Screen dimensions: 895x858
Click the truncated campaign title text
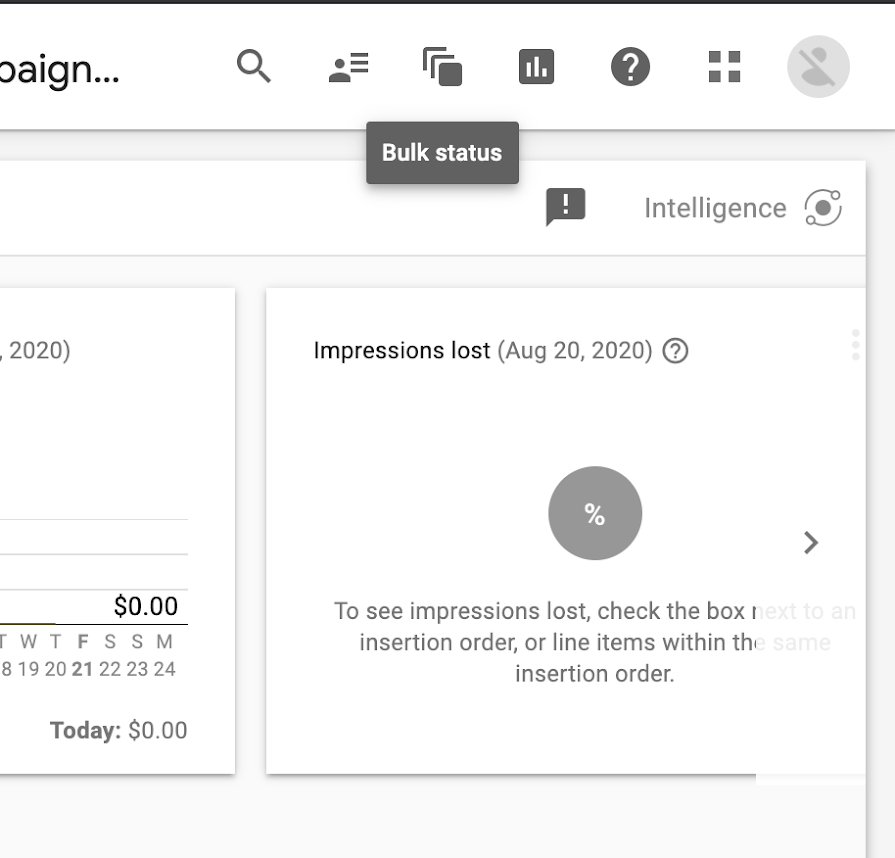60,70
